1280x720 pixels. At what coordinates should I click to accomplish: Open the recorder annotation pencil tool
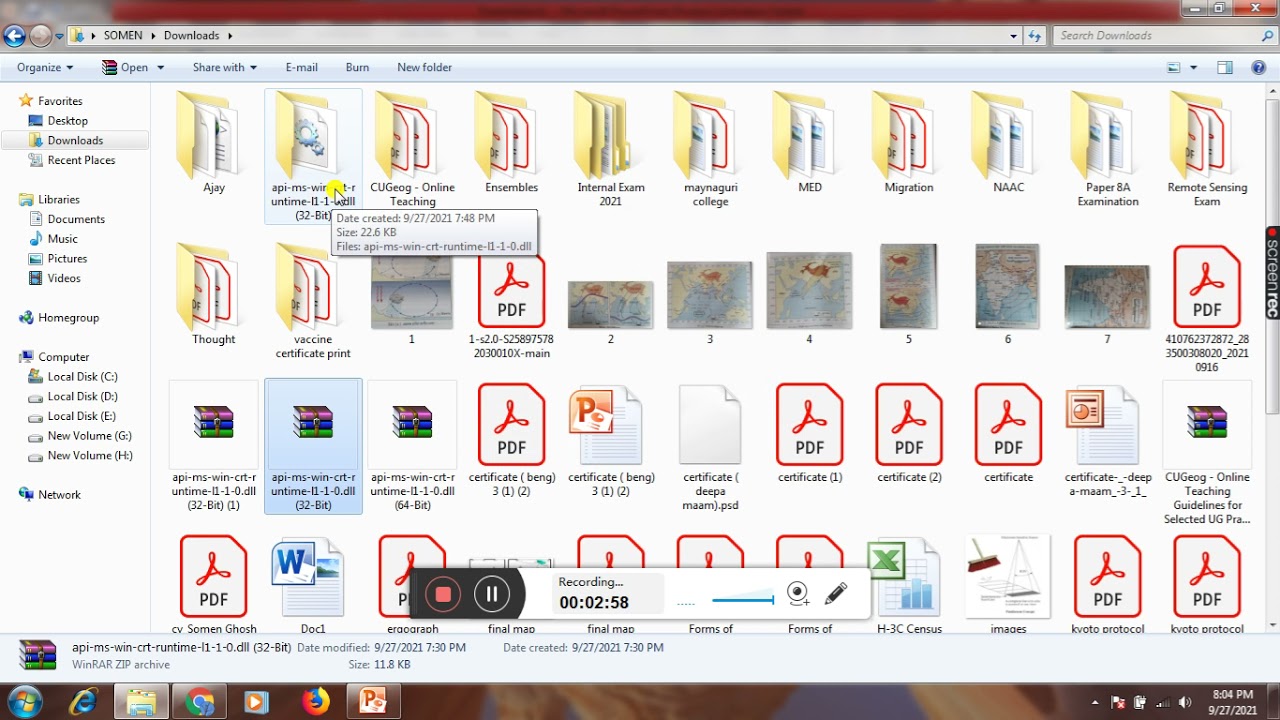(836, 594)
